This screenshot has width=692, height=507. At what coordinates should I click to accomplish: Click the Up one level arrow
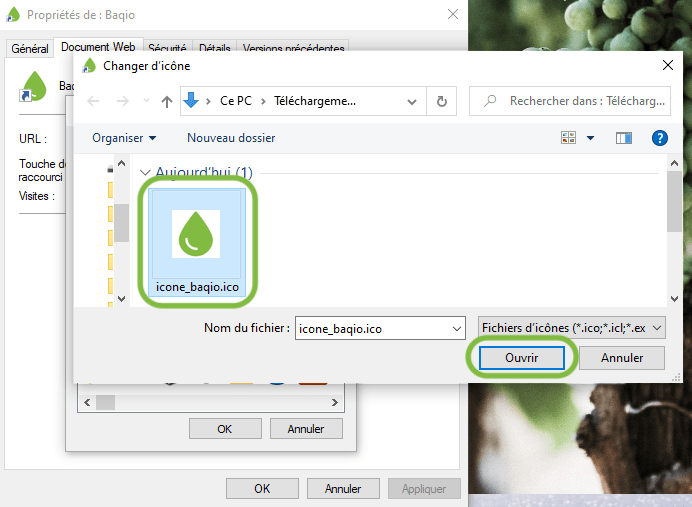167,101
